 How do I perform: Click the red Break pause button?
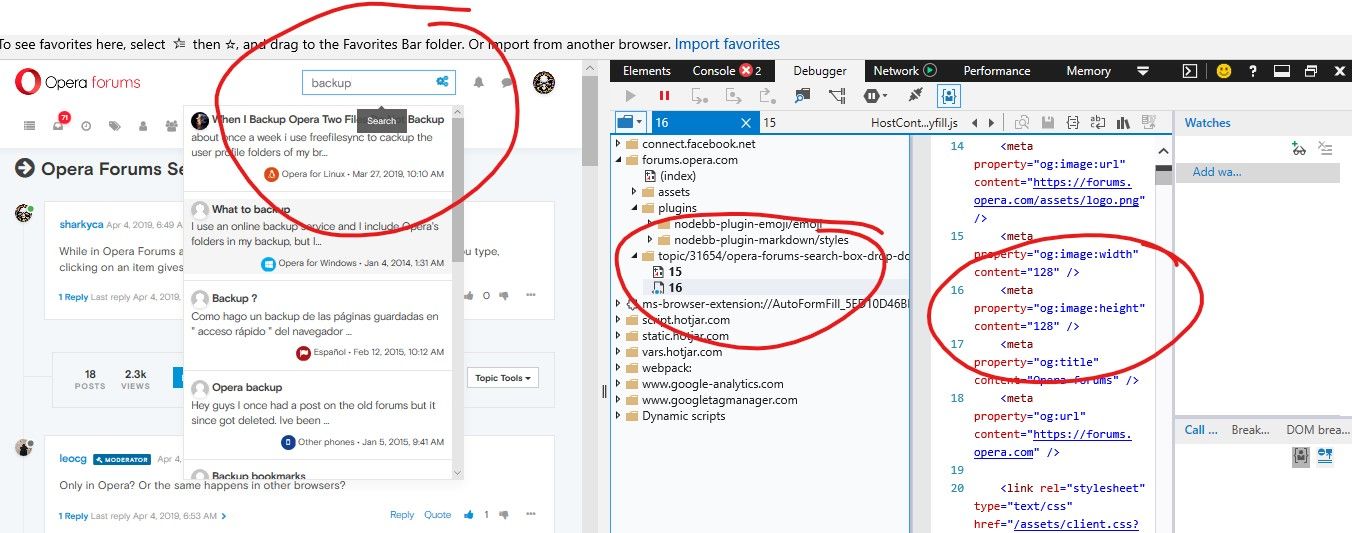coord(664,96)
